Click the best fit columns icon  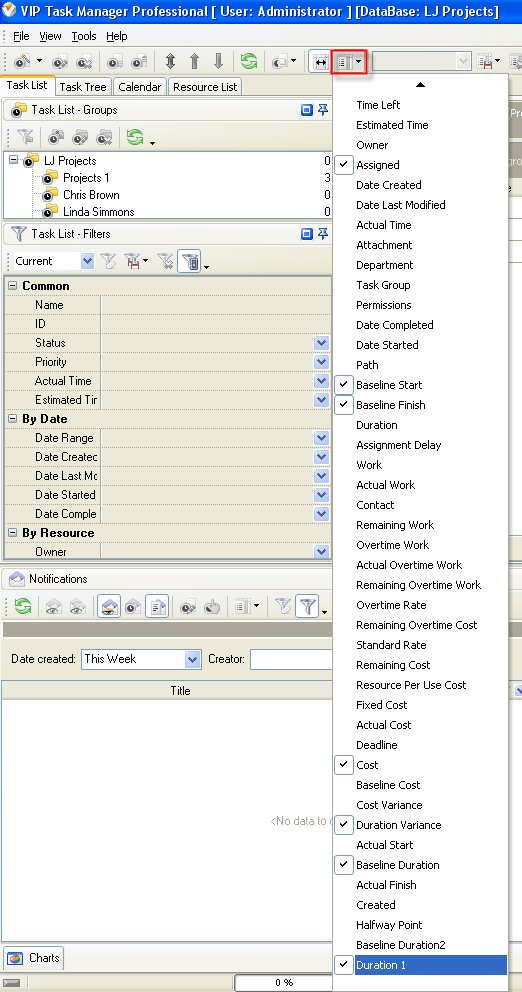320,61
